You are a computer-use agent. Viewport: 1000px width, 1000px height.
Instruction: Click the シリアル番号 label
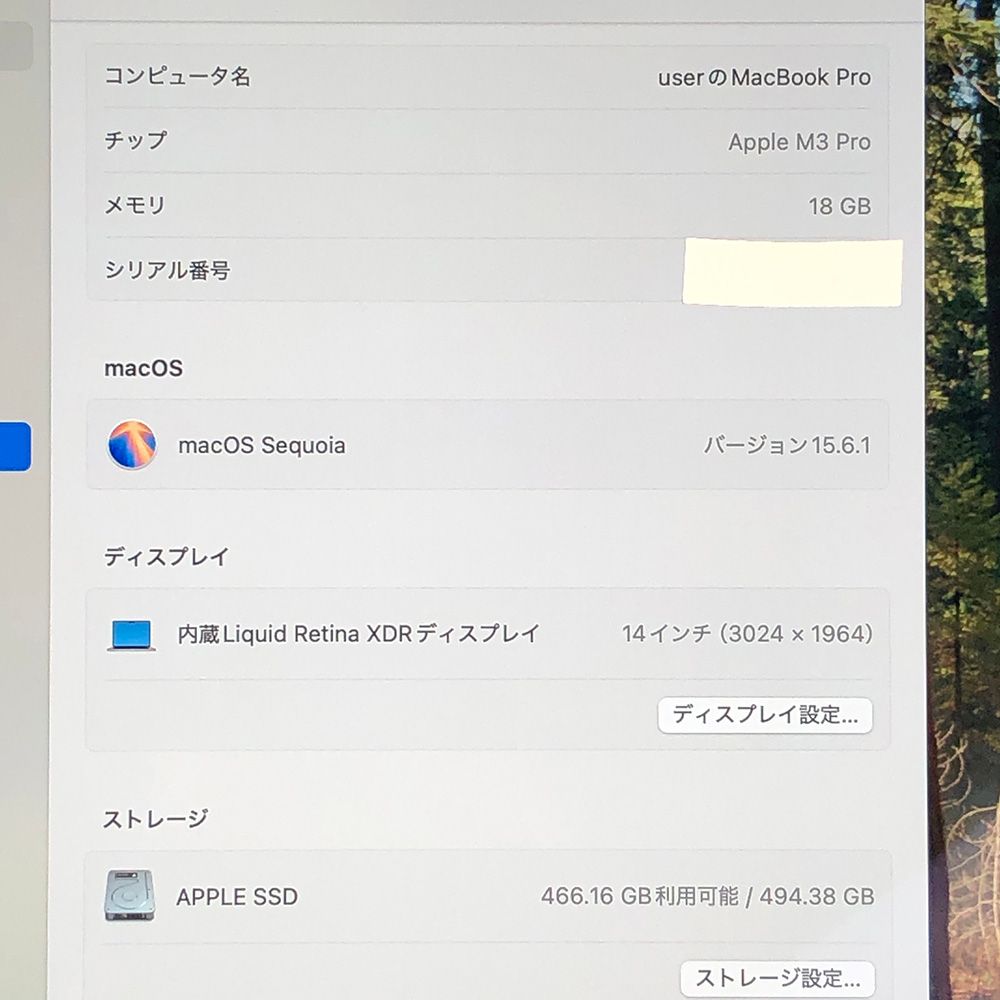point(167,270)
